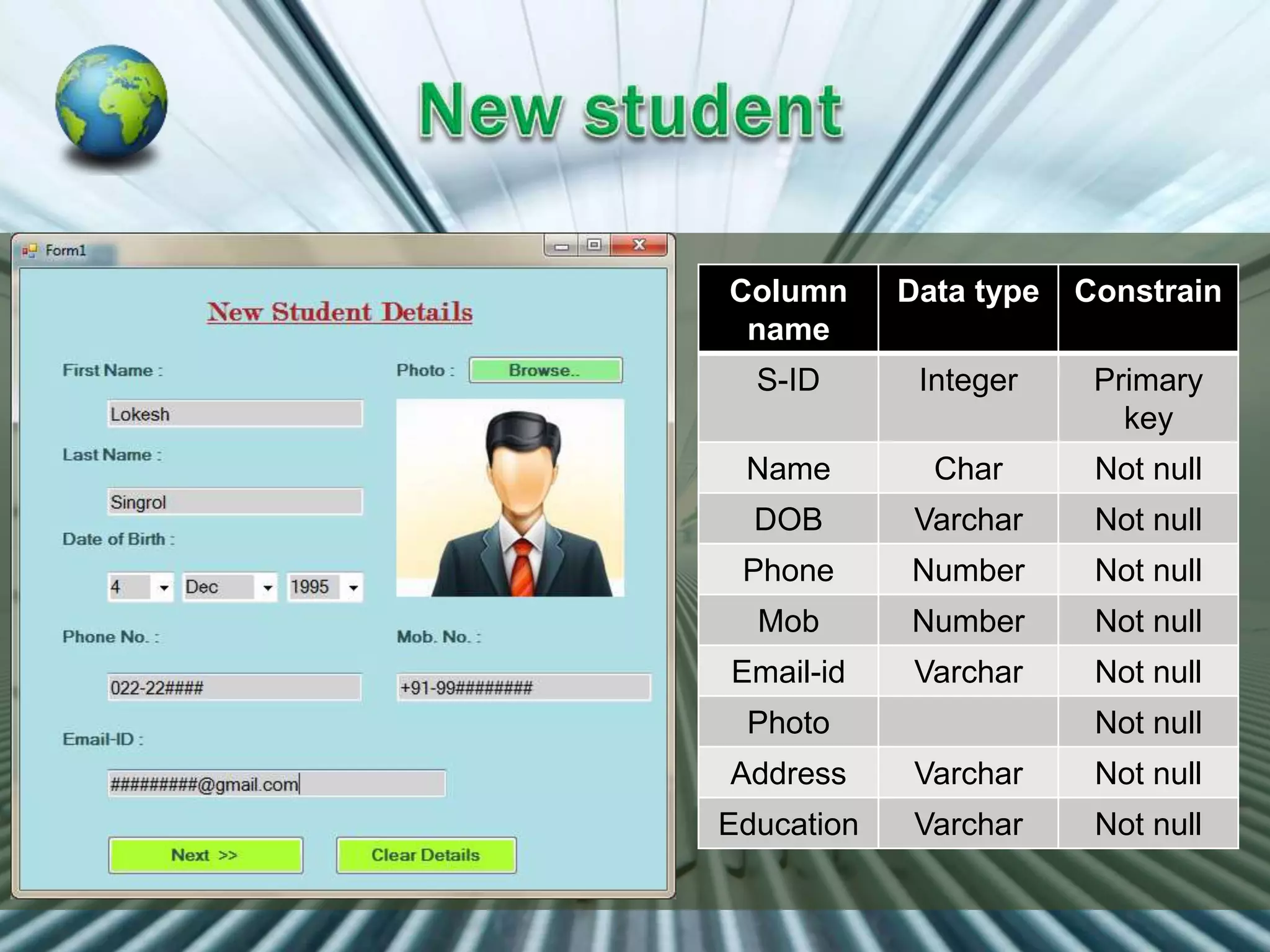Click Number in the Mob row

[968, 620]
